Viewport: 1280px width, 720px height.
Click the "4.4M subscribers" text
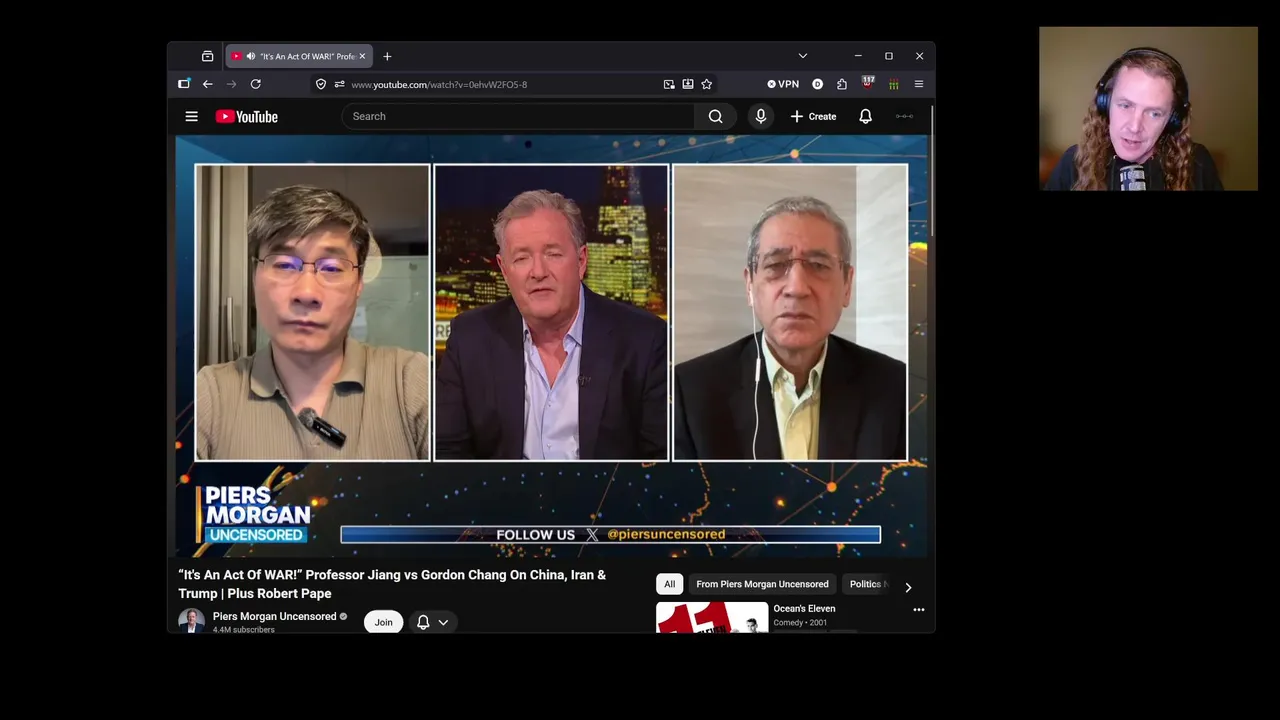244,629
